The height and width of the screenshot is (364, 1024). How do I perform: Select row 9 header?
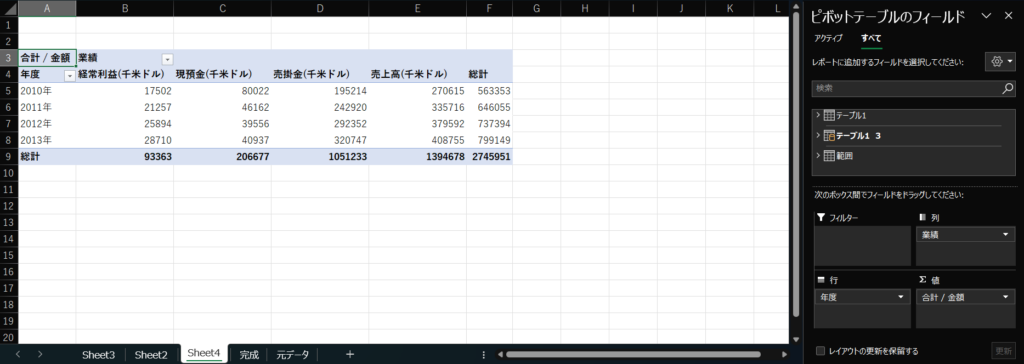click(x=9, y=157)
